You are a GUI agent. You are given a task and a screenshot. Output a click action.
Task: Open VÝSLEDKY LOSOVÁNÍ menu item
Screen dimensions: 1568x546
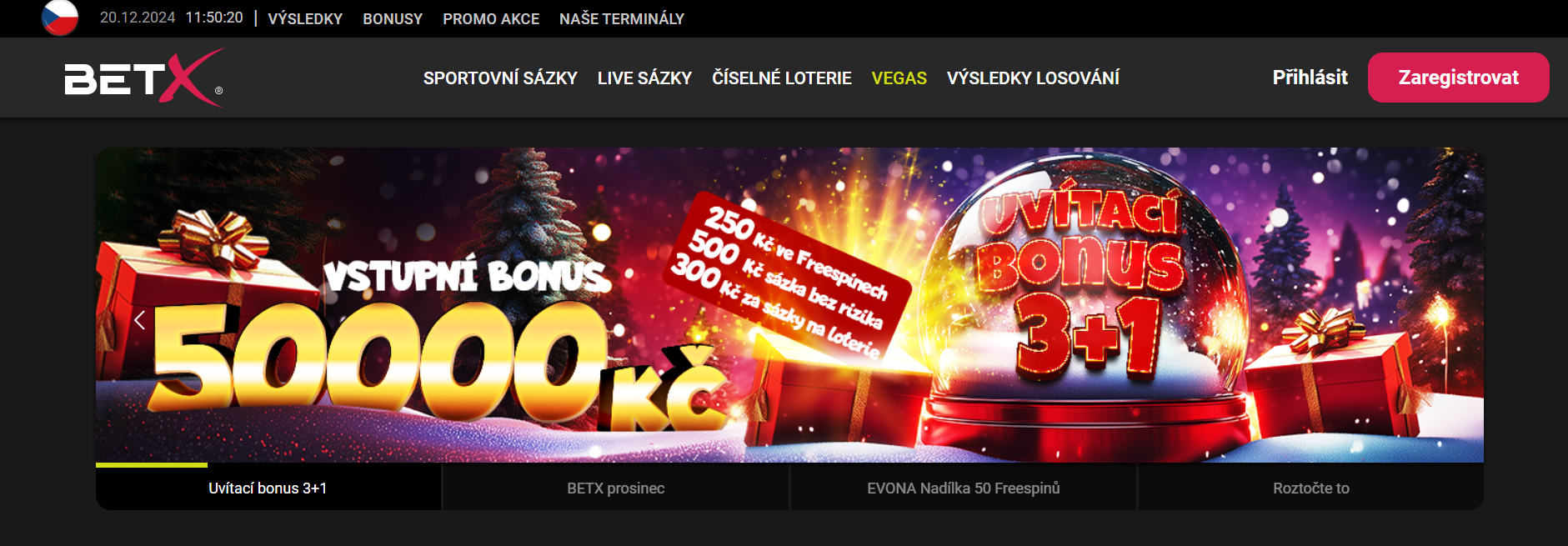pyautogui.click(x=1033, y=78)
